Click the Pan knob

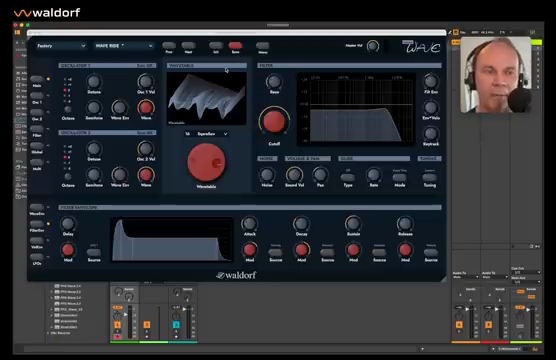point(320,175)
